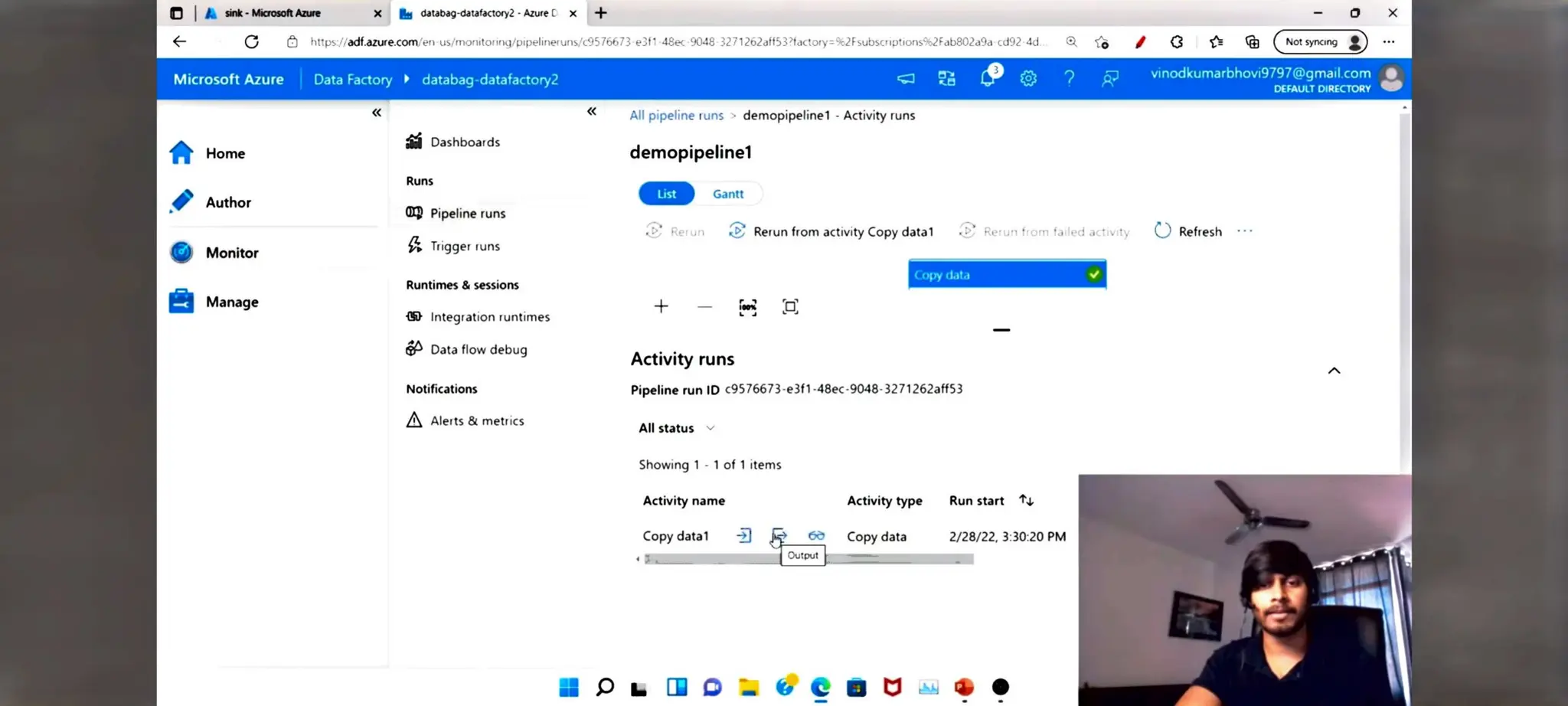Viewport: 1568px width, 706px height.
Task: Open Azure settings gear
Action: [x=1028, y=78]
